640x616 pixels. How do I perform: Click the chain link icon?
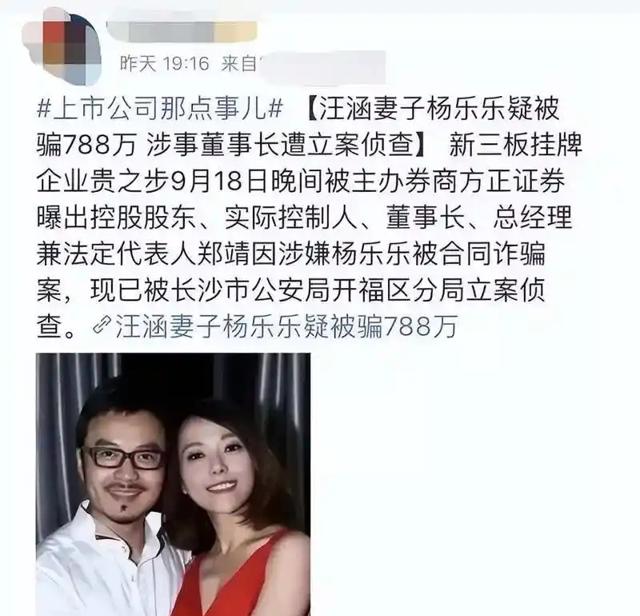(102, 326)
